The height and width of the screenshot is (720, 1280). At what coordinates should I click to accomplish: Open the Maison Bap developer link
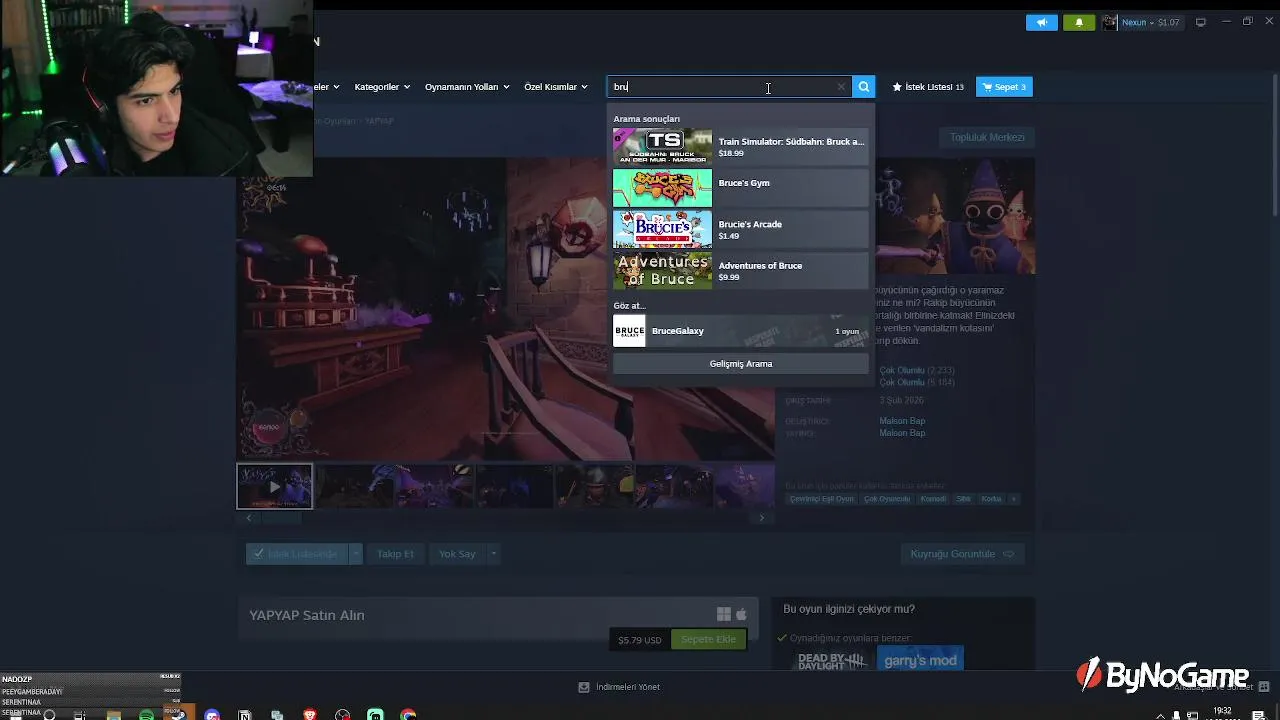pyautogui.click(x=902, y=421)
